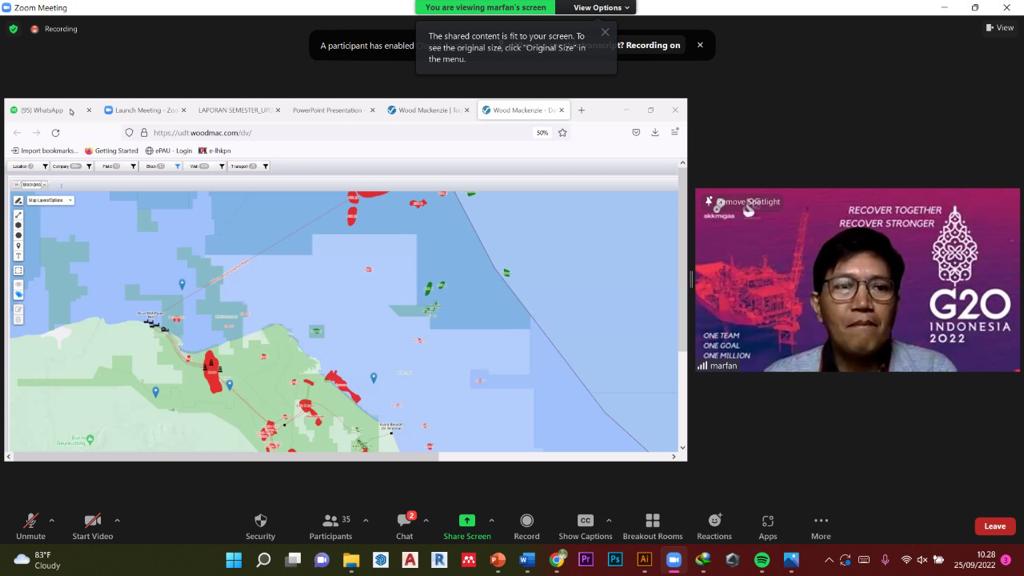The height and width of the screenshot is (576, 1024).
Task: Start video in Zoom toolbar
Action: tap(92, 526)
